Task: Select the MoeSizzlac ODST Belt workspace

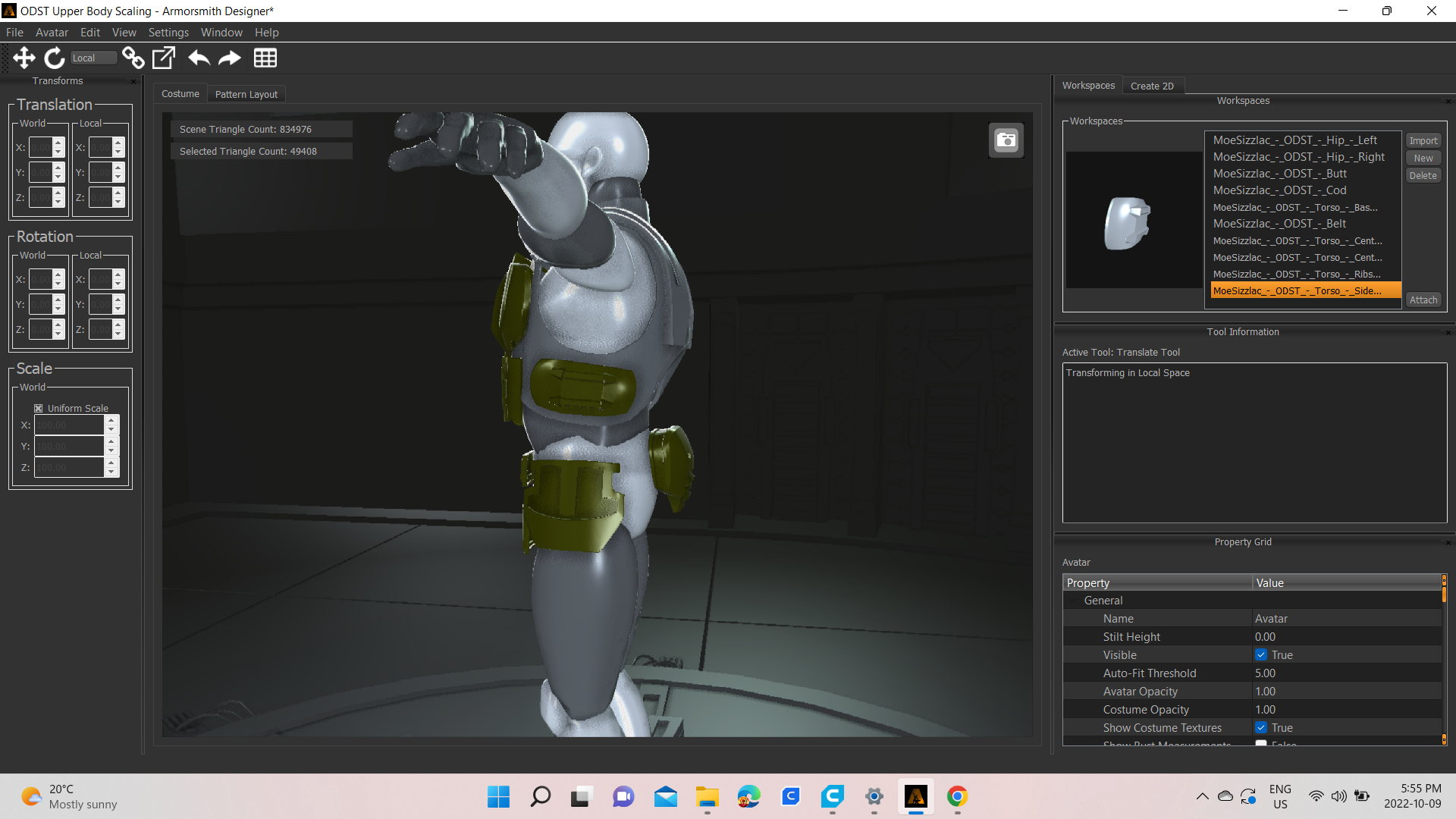Action: tap(1279, 224)
